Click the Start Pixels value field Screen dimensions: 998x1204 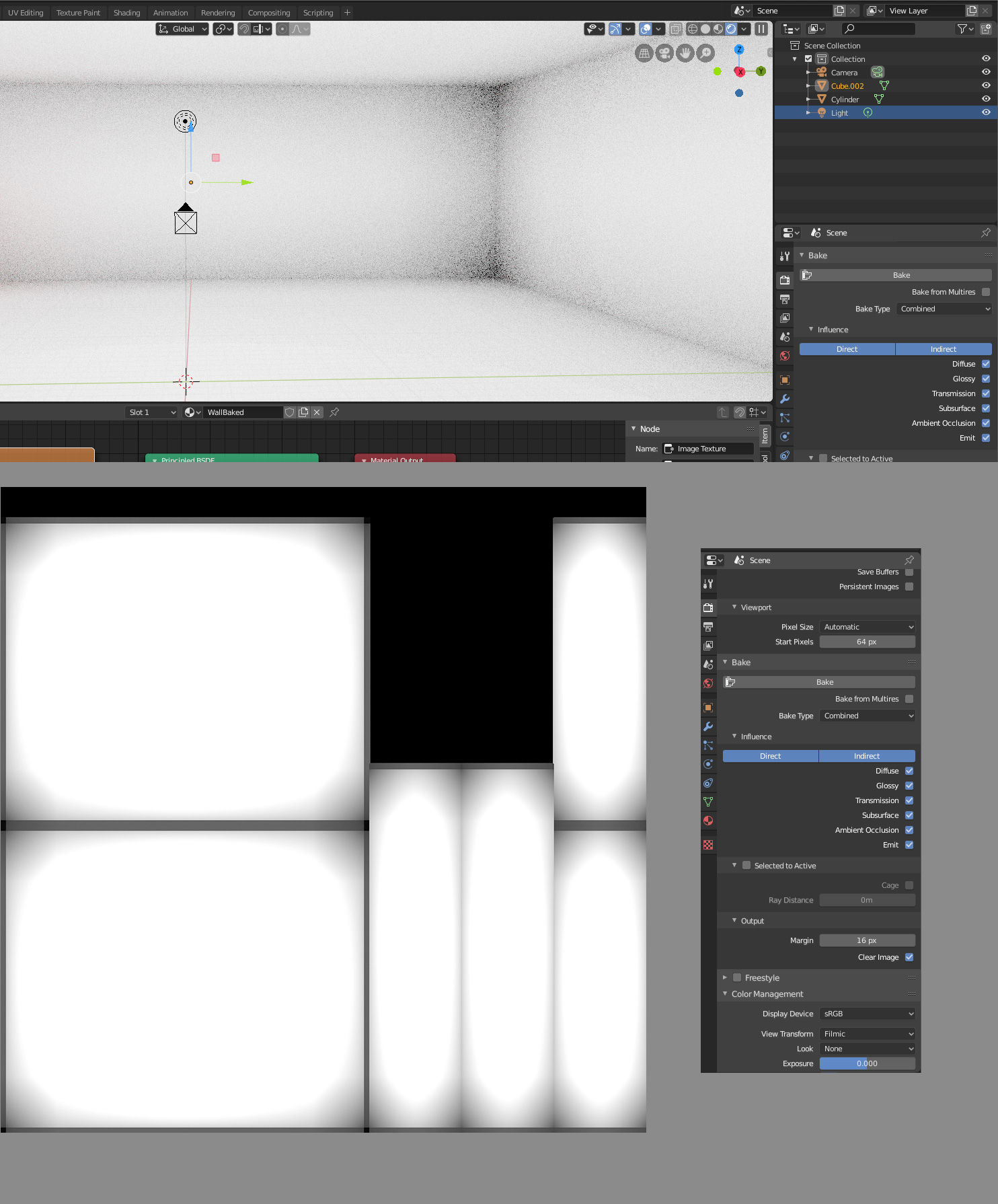[x=868, y=642]
